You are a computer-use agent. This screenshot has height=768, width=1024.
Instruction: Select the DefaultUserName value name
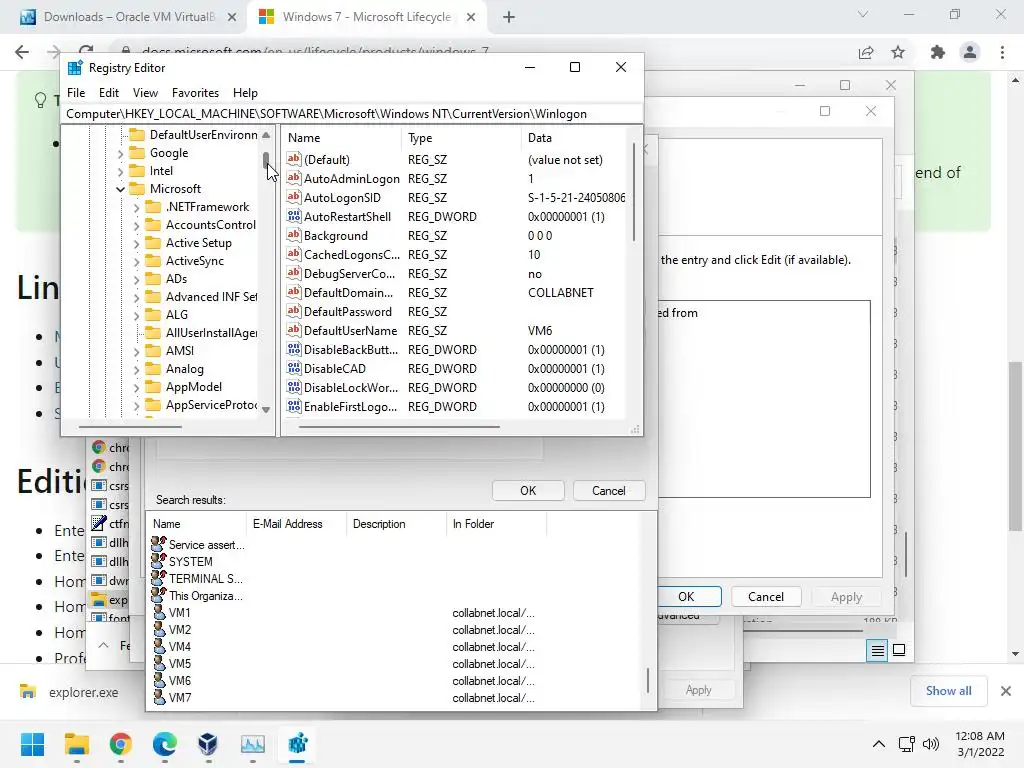point(350,331)
